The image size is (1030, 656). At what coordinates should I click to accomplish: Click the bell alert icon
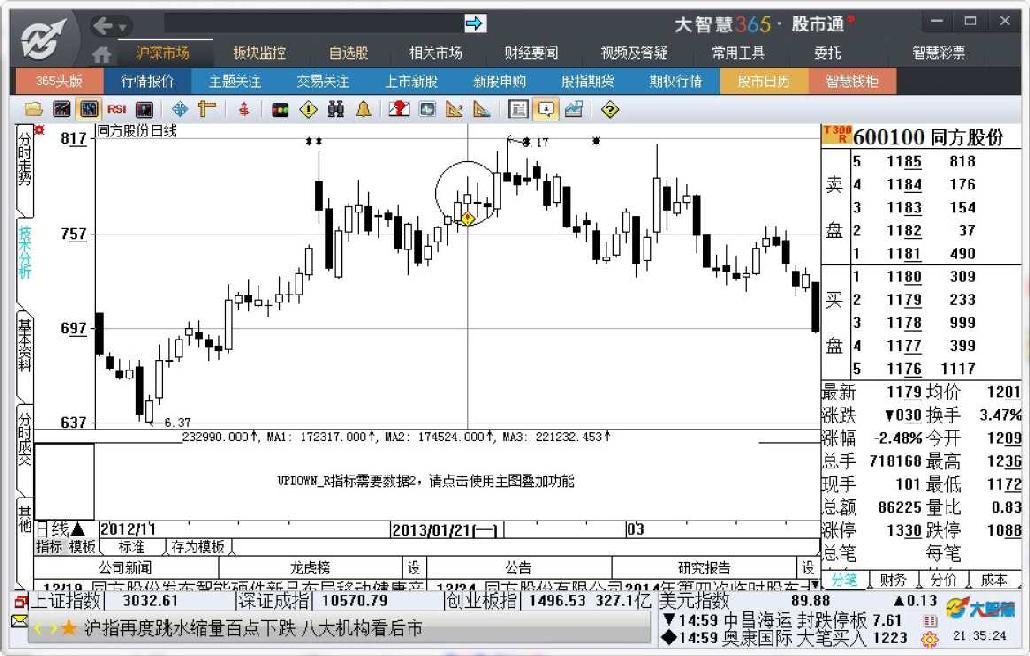[363, 109]
